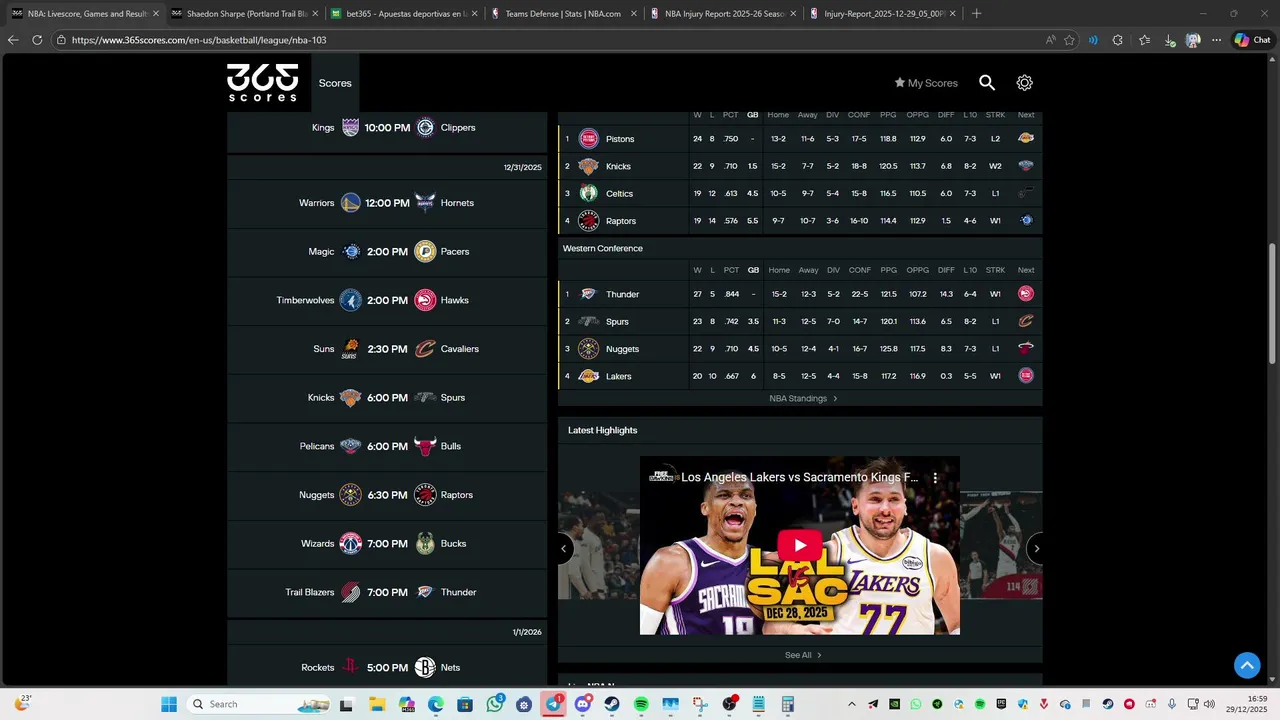The width and height of the screenshot is (1280, 720).
Task: Click the browser address bar URL
Action: 199,40
